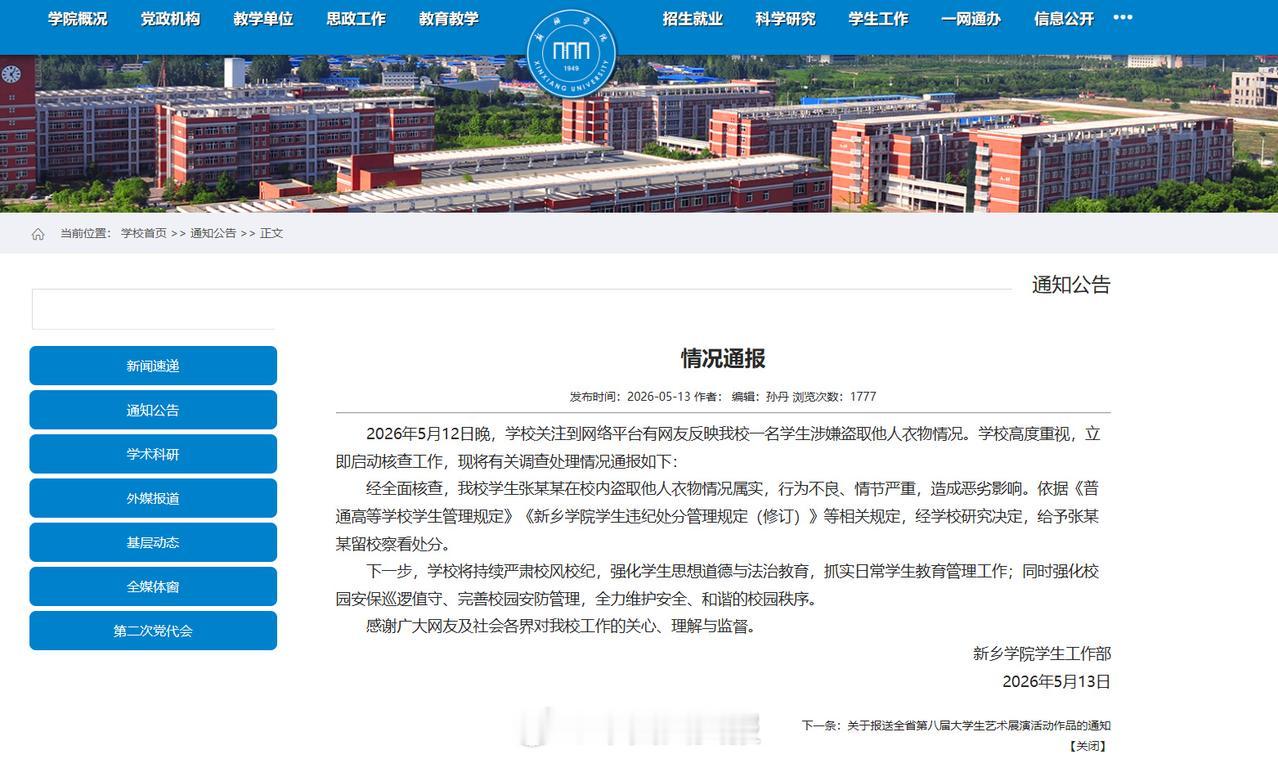Click the 正文 breadcrumb text
The width and height of the screenshot is (1278, 759).
[272, 233]
